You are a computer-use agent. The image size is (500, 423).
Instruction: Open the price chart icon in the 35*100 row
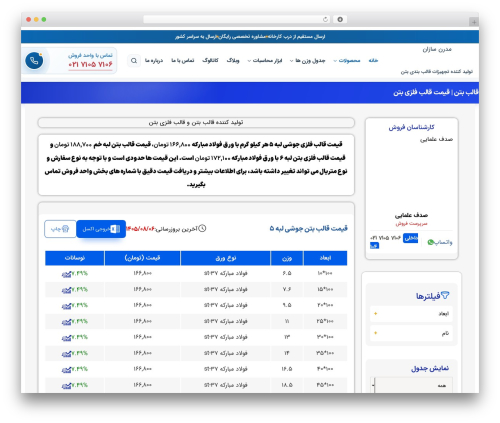[66, 354]
